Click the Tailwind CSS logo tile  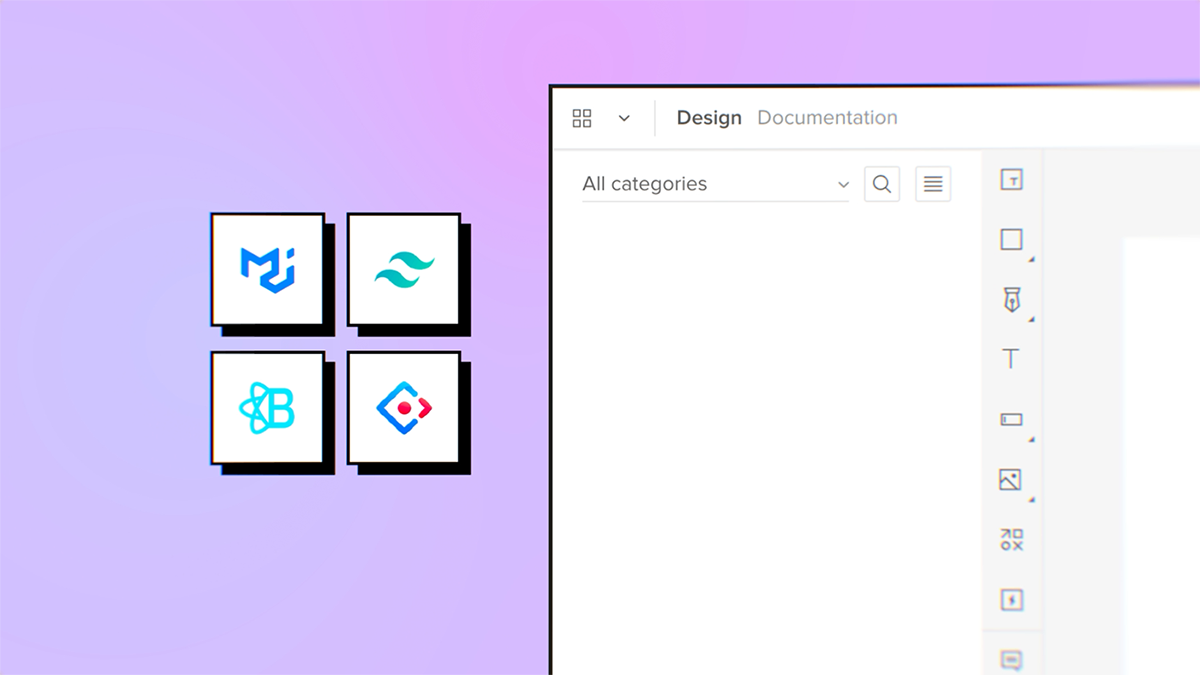click(x=404, y=268)
